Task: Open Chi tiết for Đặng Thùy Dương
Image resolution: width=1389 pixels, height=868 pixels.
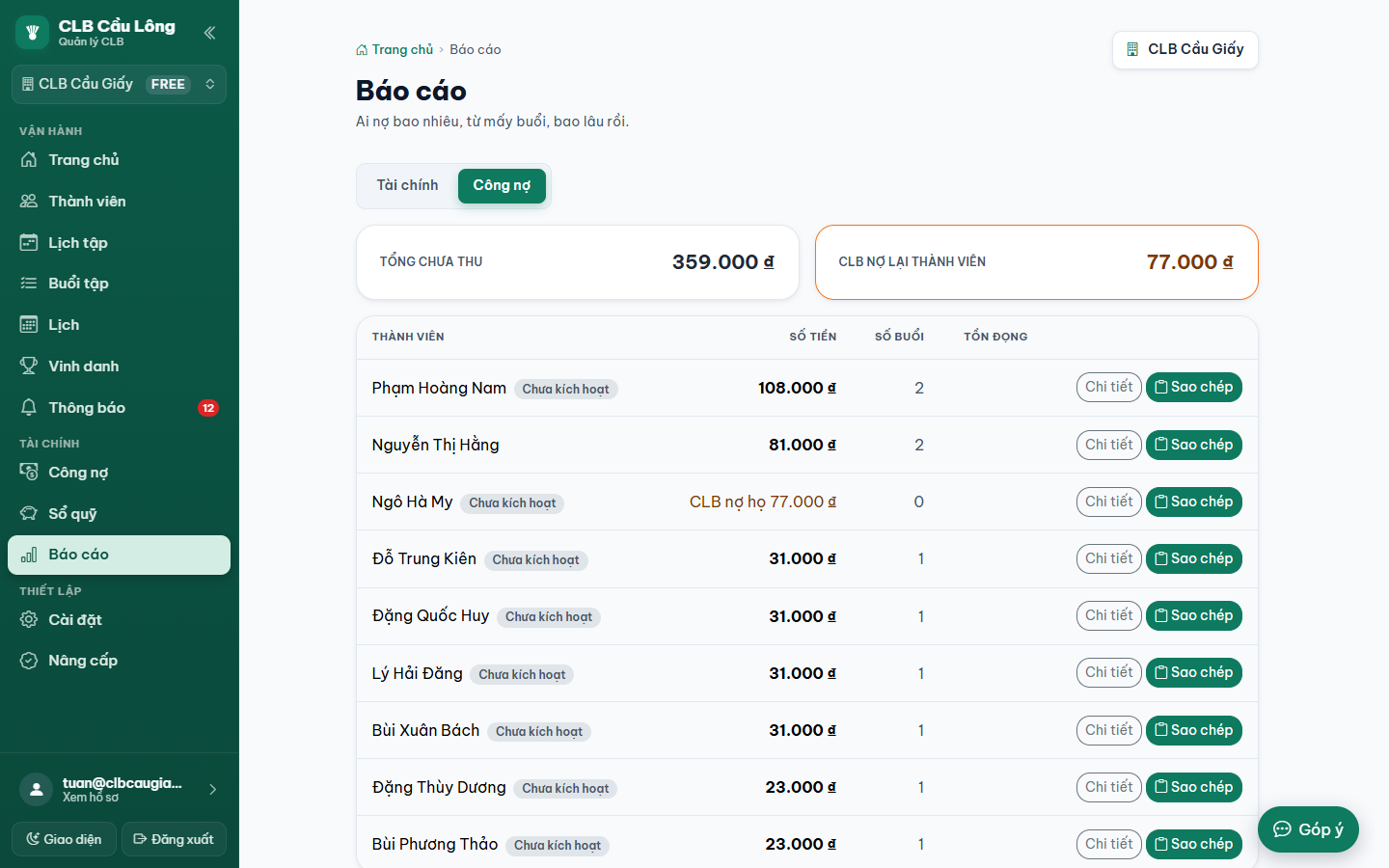Action: [1109, 787]
